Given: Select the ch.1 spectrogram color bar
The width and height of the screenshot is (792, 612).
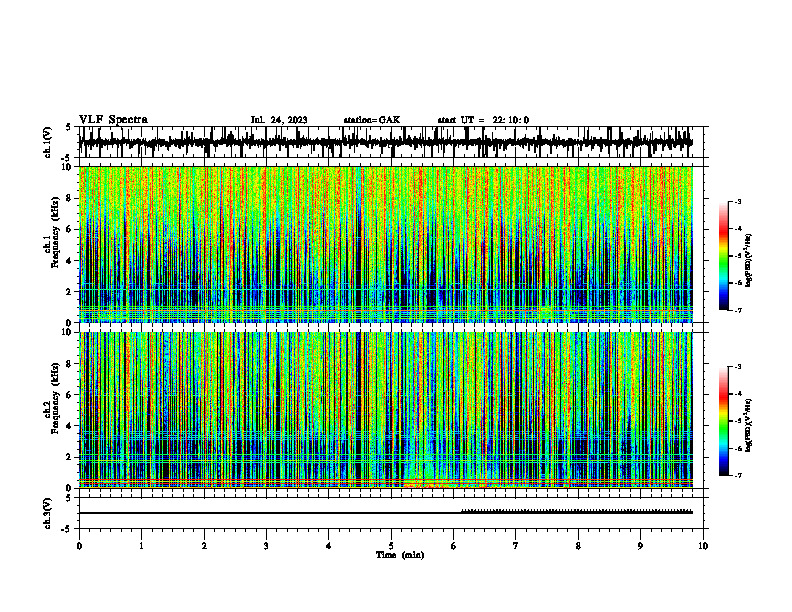Looking at the screenshot, I should 723,256.
